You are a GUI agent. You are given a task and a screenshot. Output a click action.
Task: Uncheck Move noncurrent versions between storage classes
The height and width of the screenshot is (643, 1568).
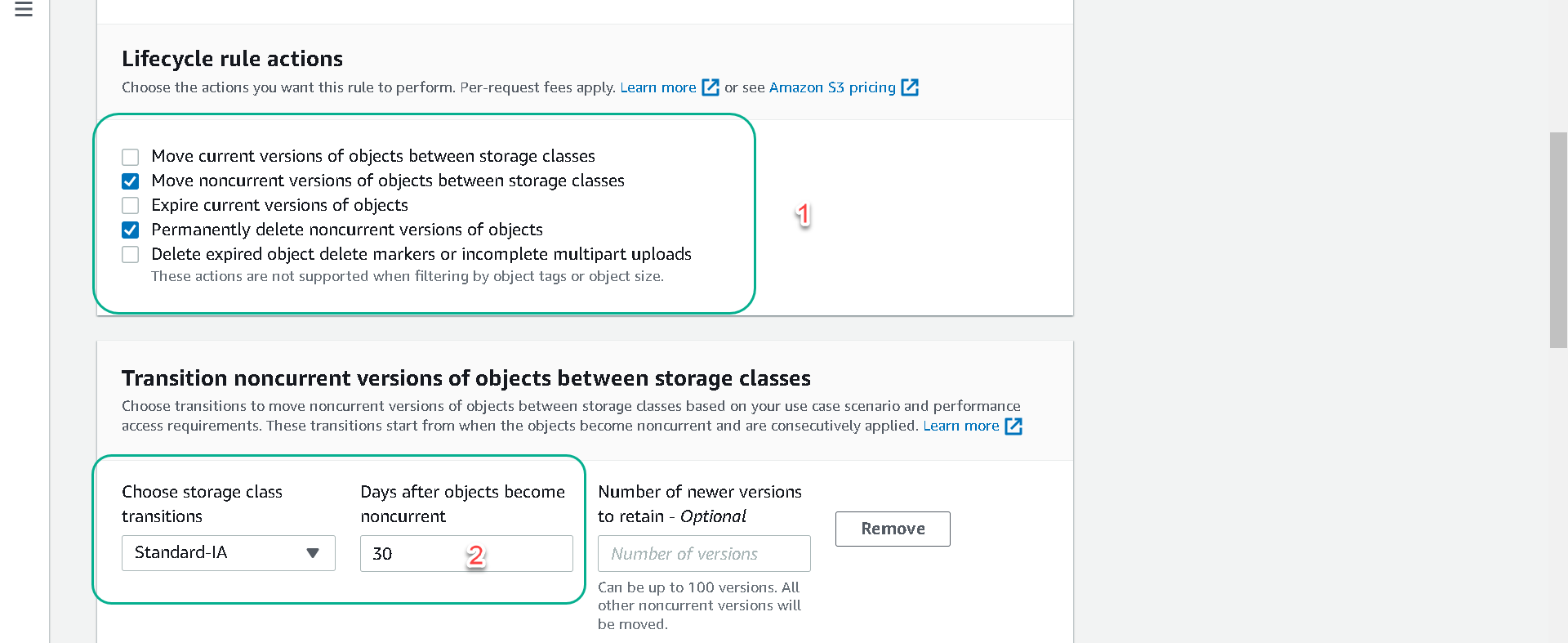pyautogui.click(x=131, y=181)
